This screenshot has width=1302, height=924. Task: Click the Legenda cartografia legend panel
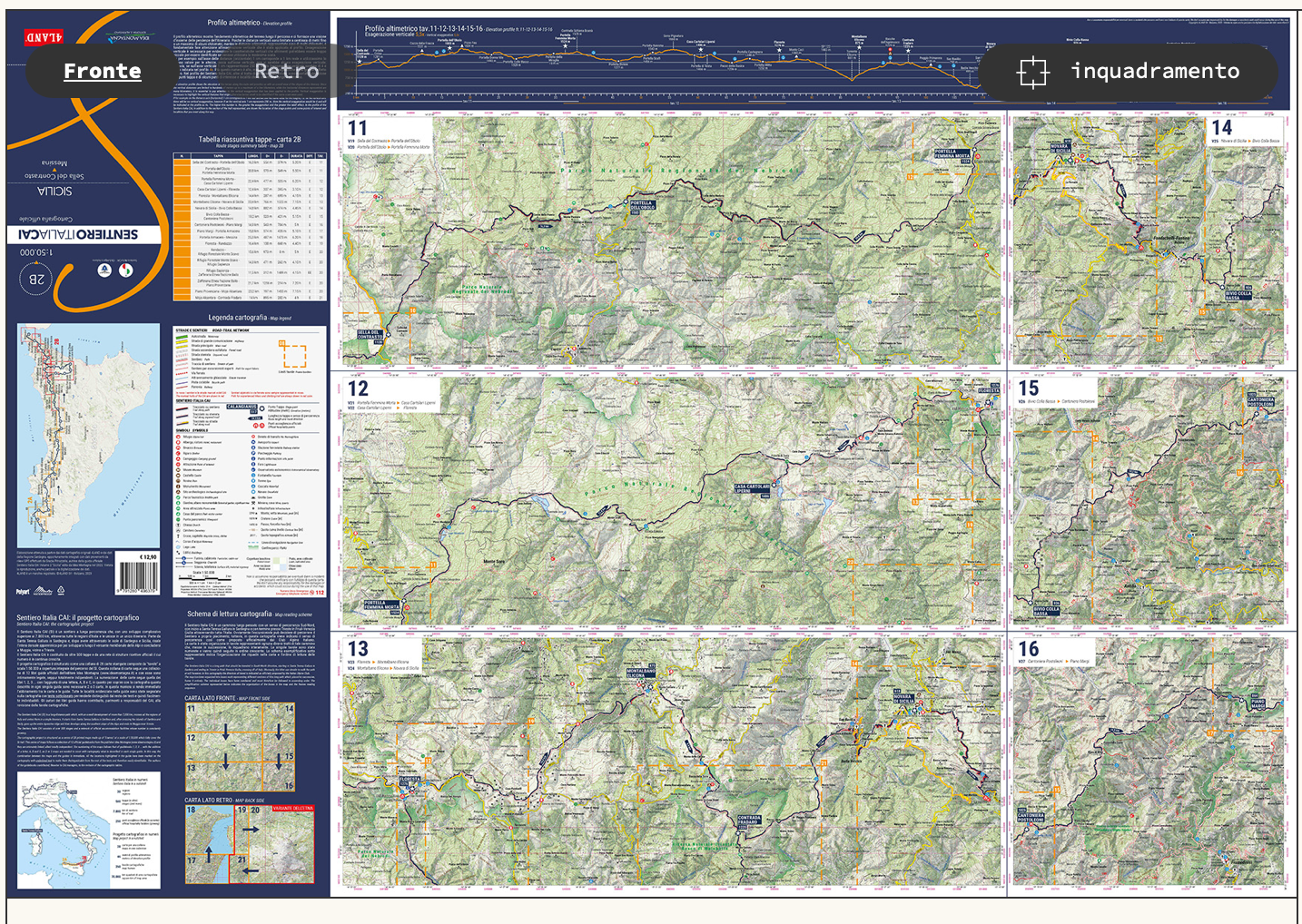click(249, 460)
